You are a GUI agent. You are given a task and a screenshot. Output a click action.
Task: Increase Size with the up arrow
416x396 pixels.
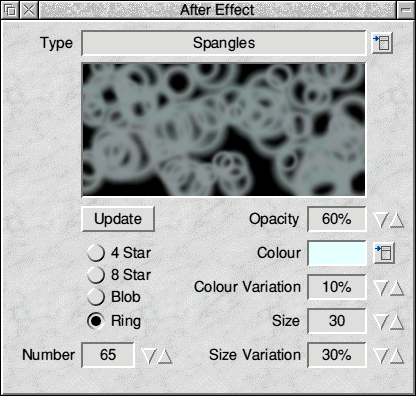[397, 322]
